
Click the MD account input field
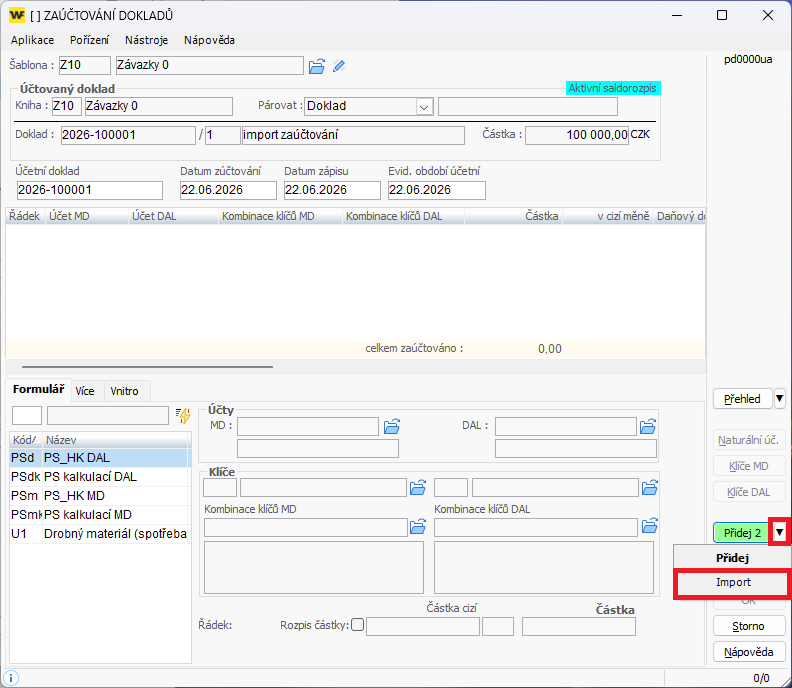click(x=308, y=426)
